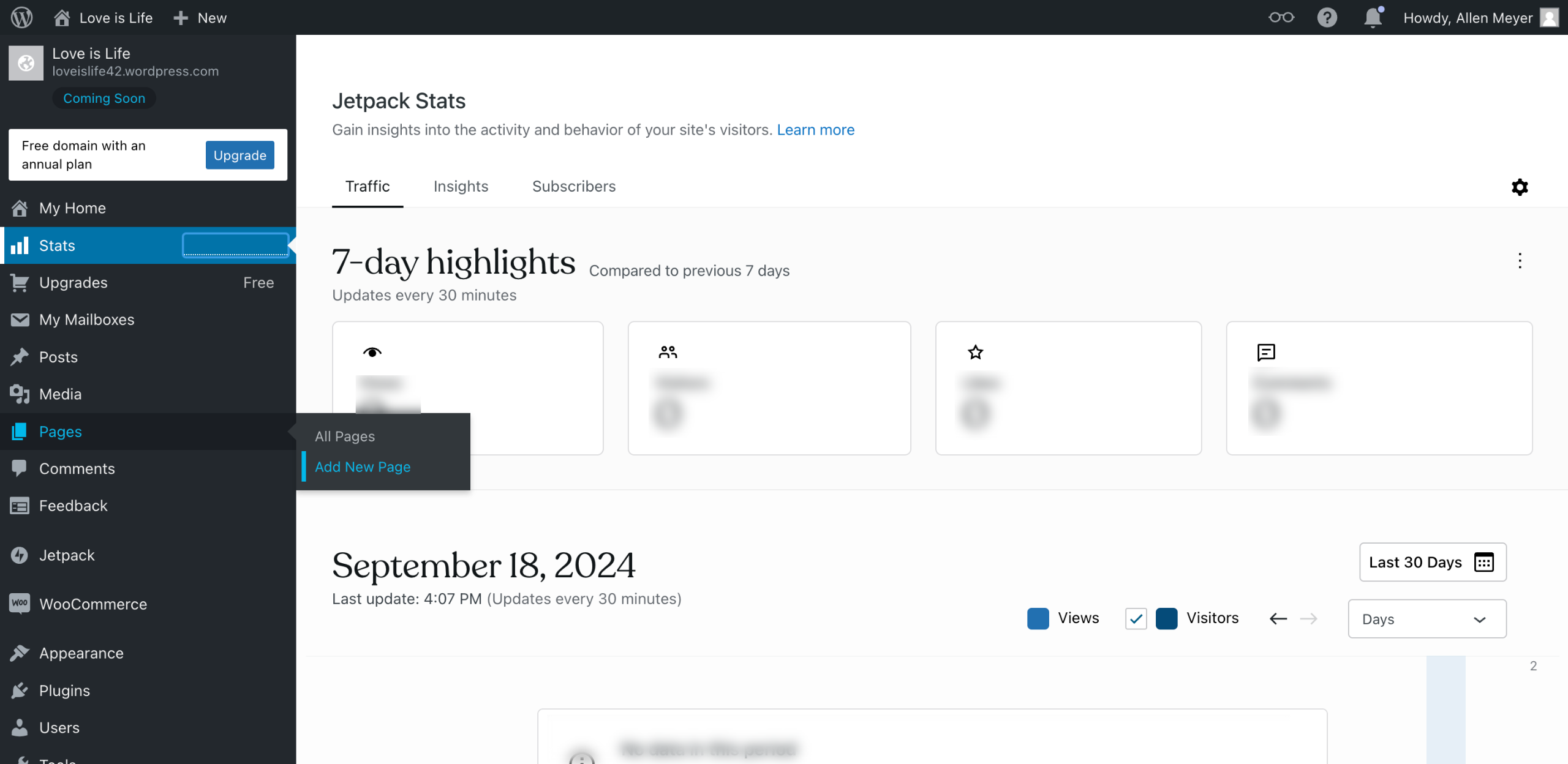This screenshot has height=764, width=1568.
Task: Open the highlights three-dot options menu
Action: tap(1519, 261)
